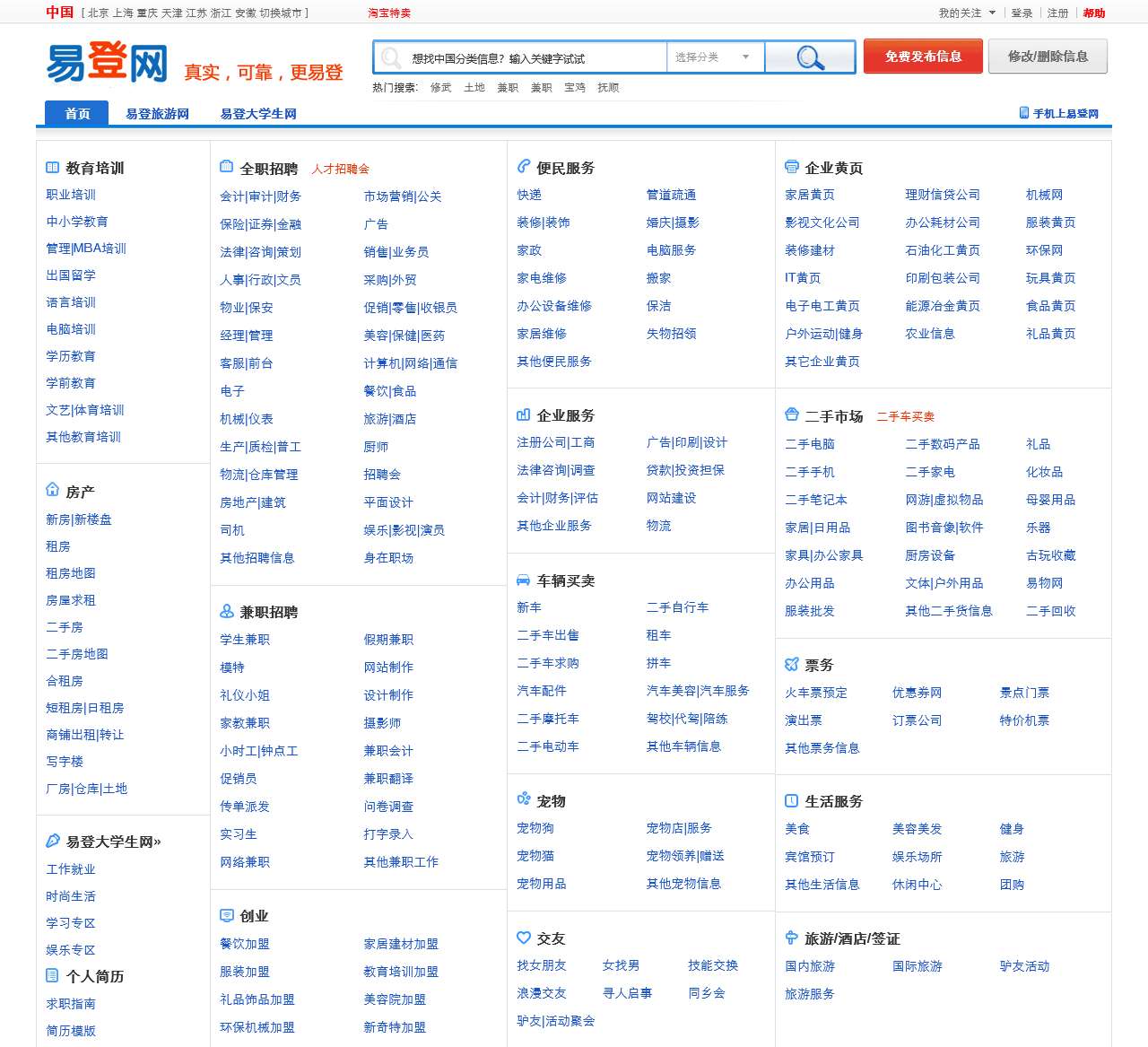Click the 修改/删除信息 button
The width and height of the screenshot is (1148, 1047).
point(1048,57)
